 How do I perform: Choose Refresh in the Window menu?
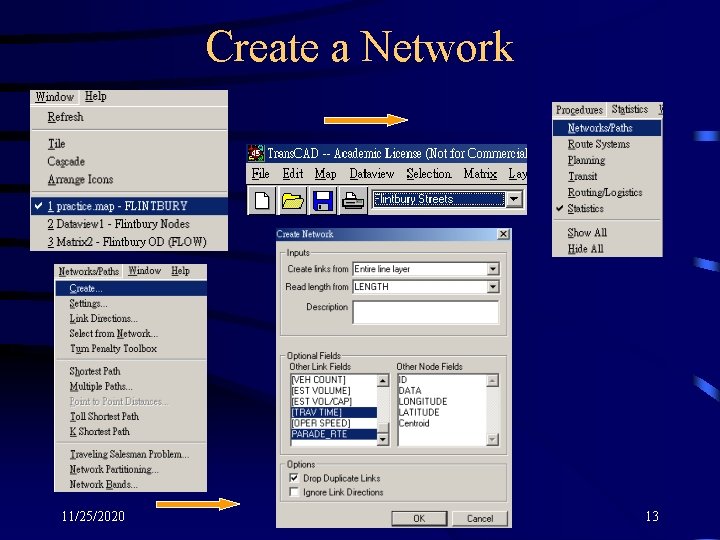129,117
